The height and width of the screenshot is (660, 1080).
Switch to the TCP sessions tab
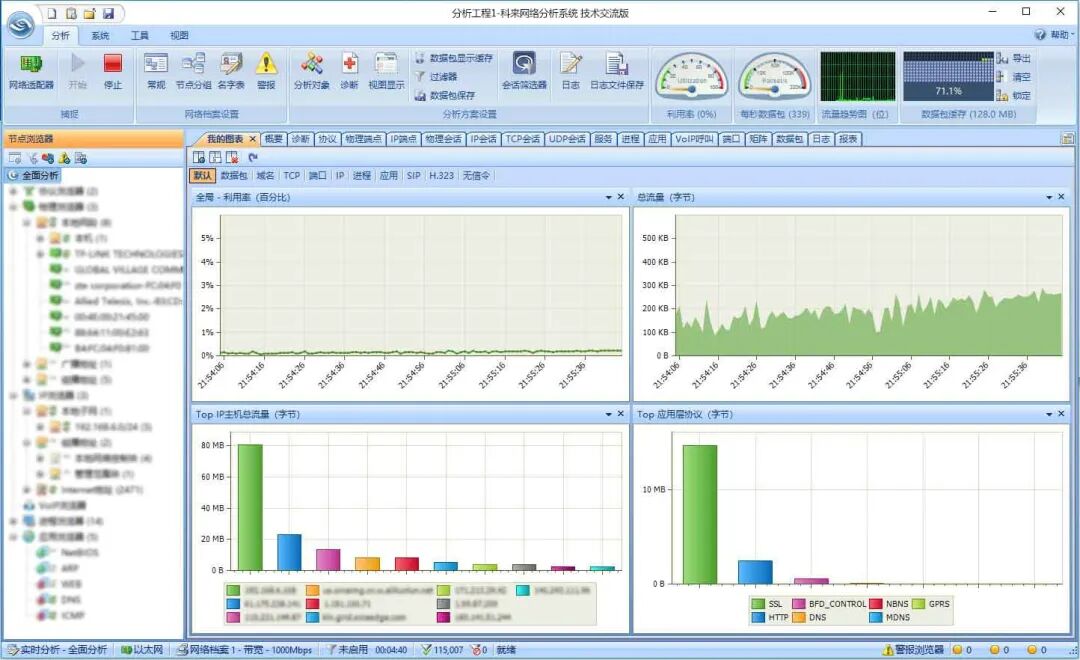pyautogui.click(x=522, y=138)
